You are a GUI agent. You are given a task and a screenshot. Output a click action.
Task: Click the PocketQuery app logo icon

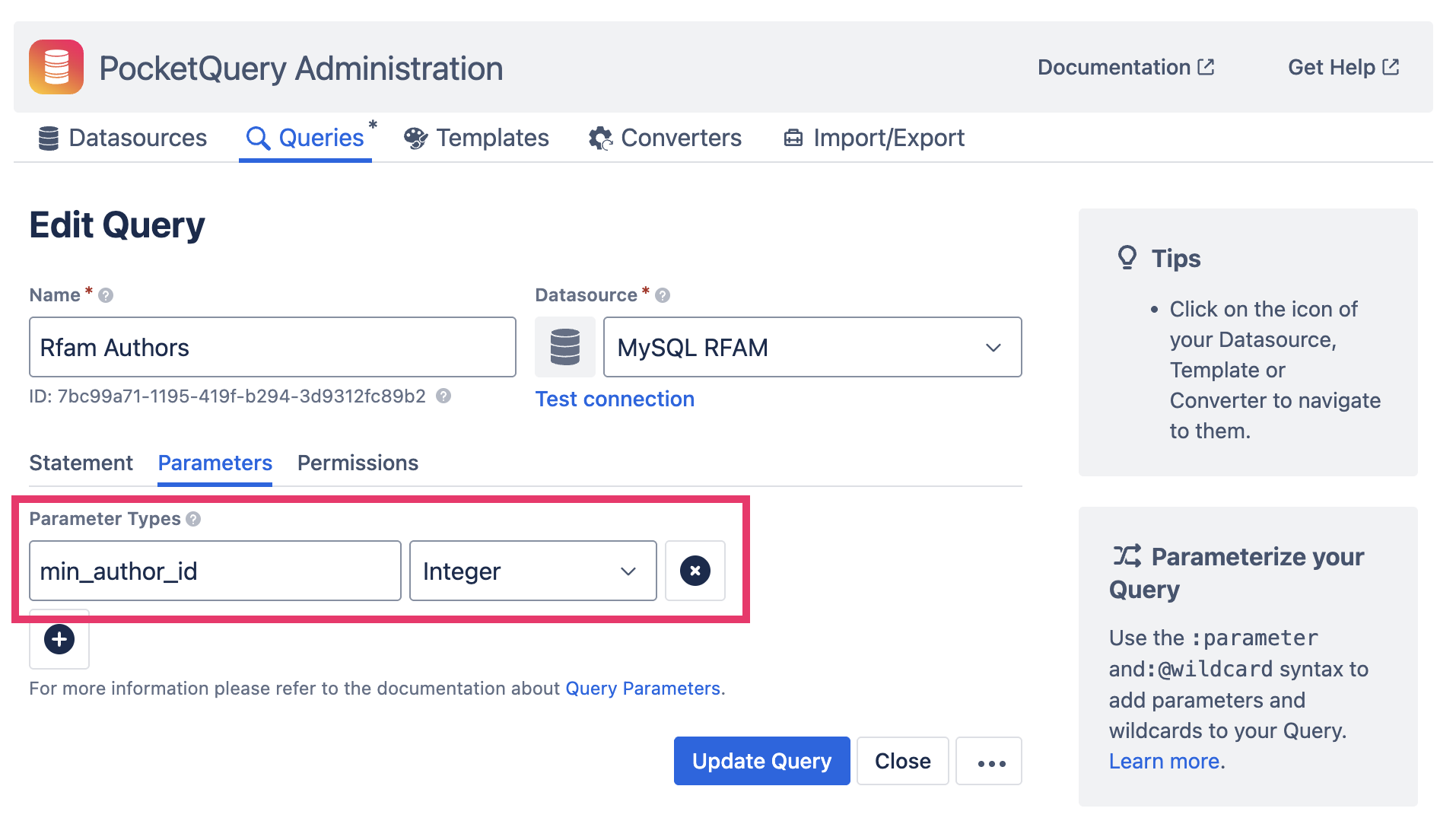click(x=56, y=67)
